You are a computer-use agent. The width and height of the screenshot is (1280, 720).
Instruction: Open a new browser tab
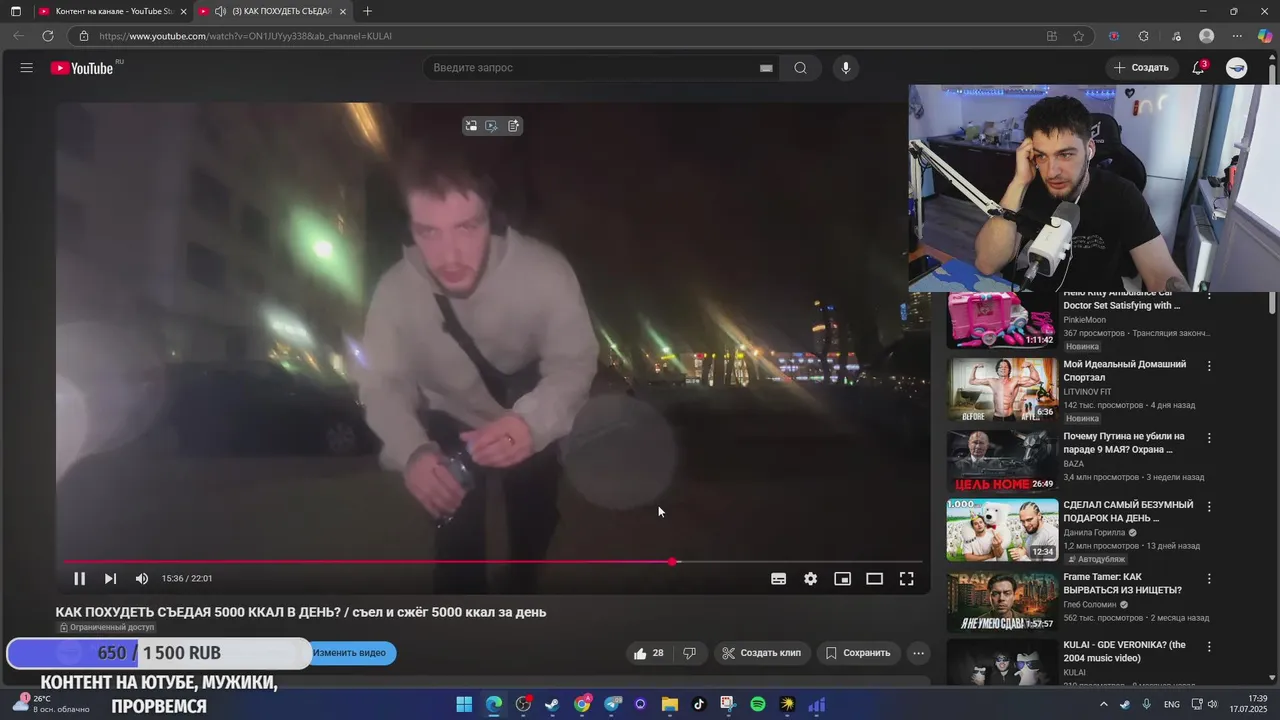[x=367, y=11]
